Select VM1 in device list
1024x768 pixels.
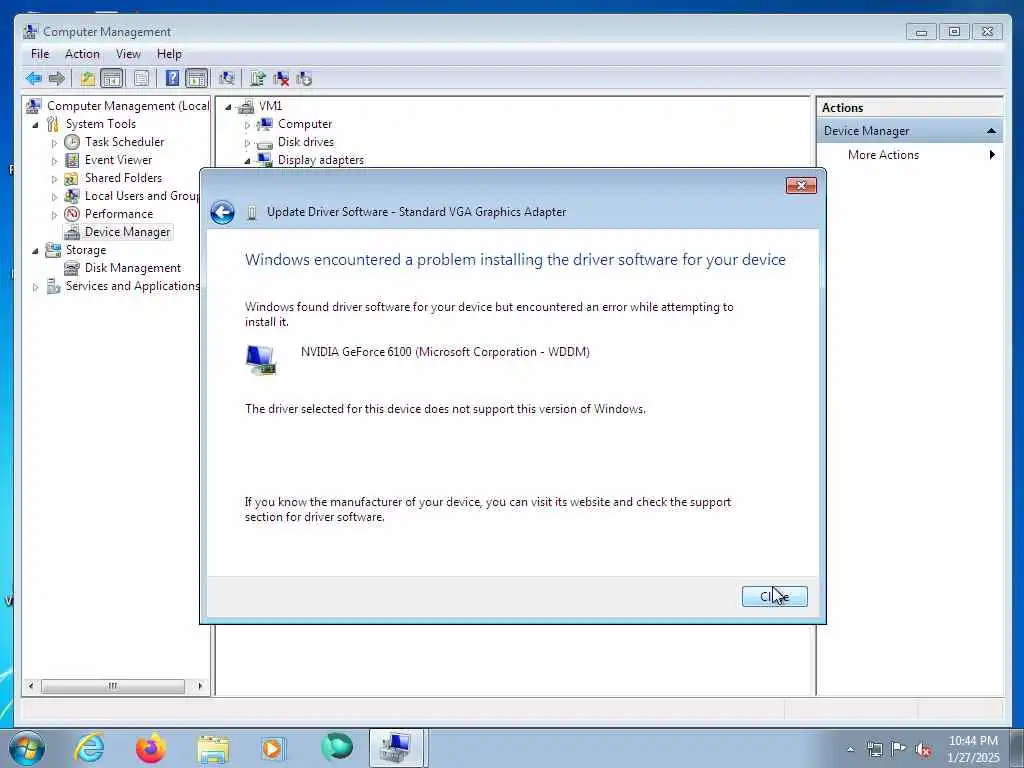(270, 106)
